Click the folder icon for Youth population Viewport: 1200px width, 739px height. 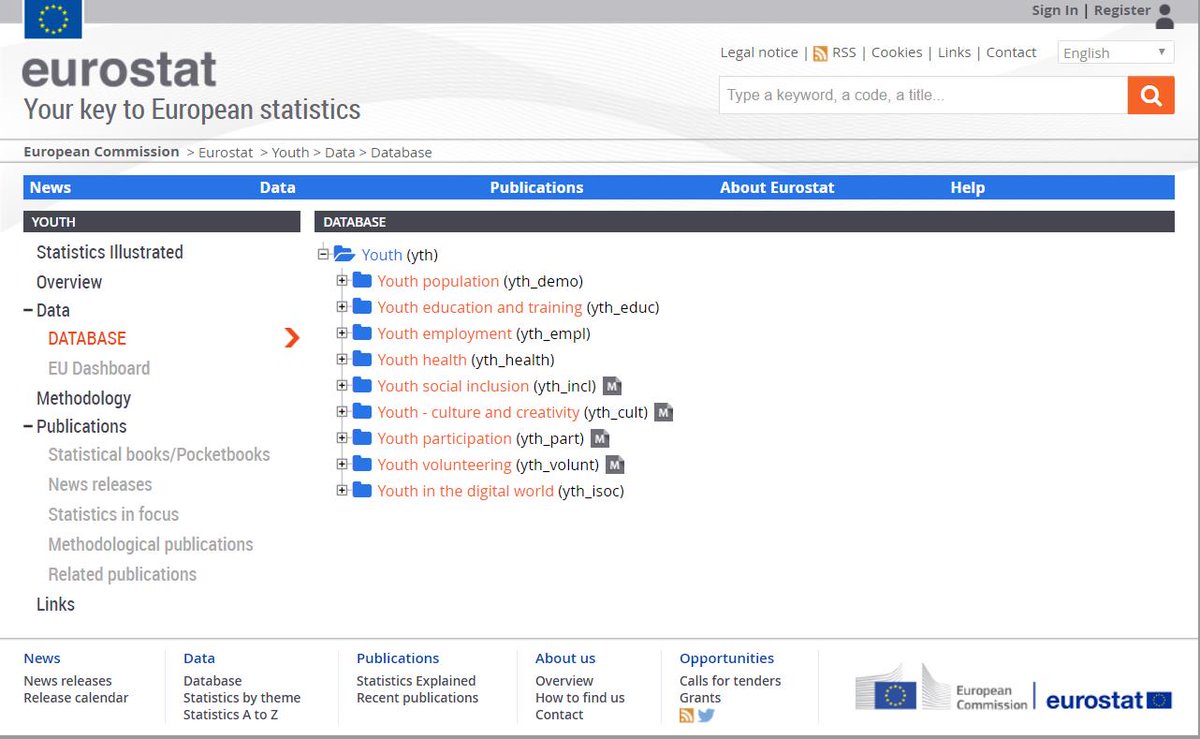pos(362,281)
